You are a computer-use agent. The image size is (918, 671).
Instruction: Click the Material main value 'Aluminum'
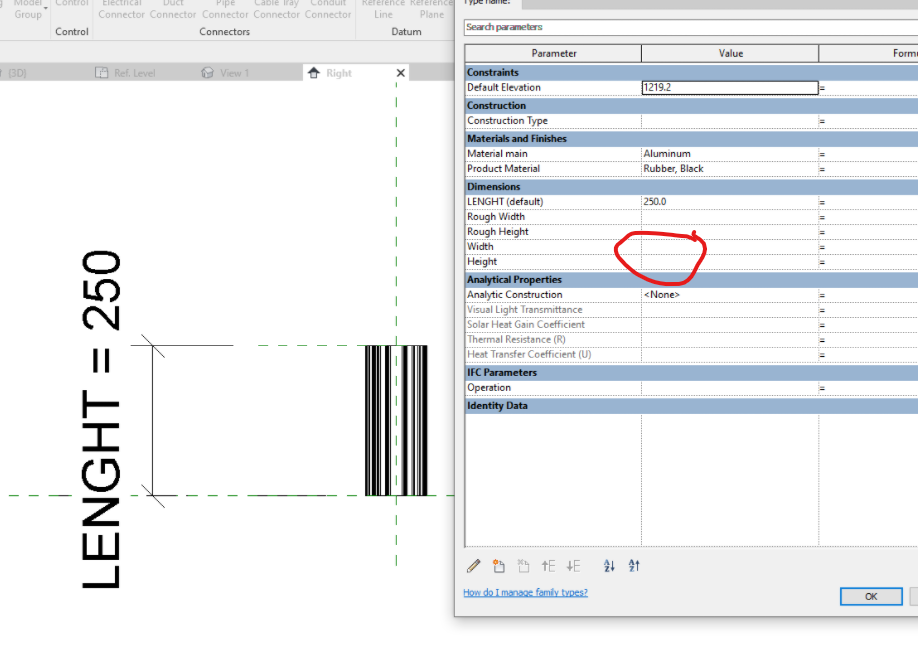pos(667,153)
